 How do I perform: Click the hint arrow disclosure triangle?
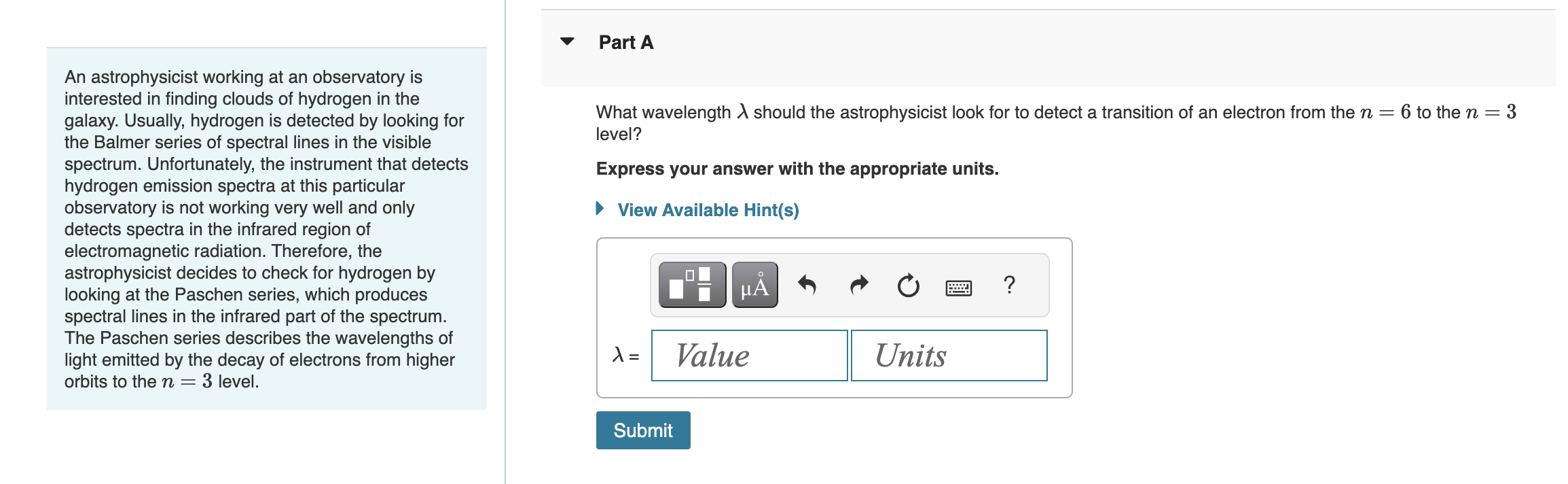600,209
